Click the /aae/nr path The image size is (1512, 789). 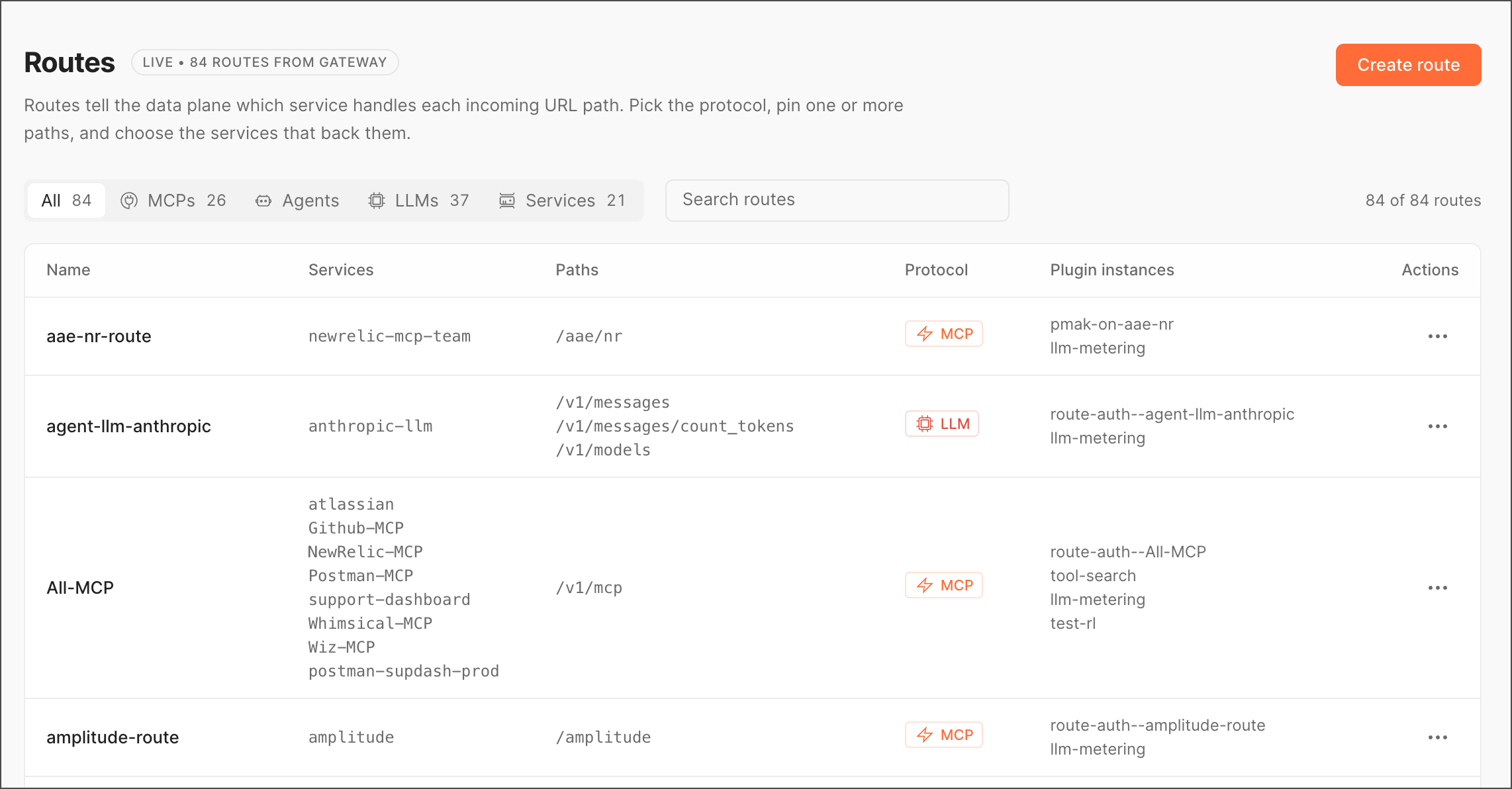tap(589, 336)
